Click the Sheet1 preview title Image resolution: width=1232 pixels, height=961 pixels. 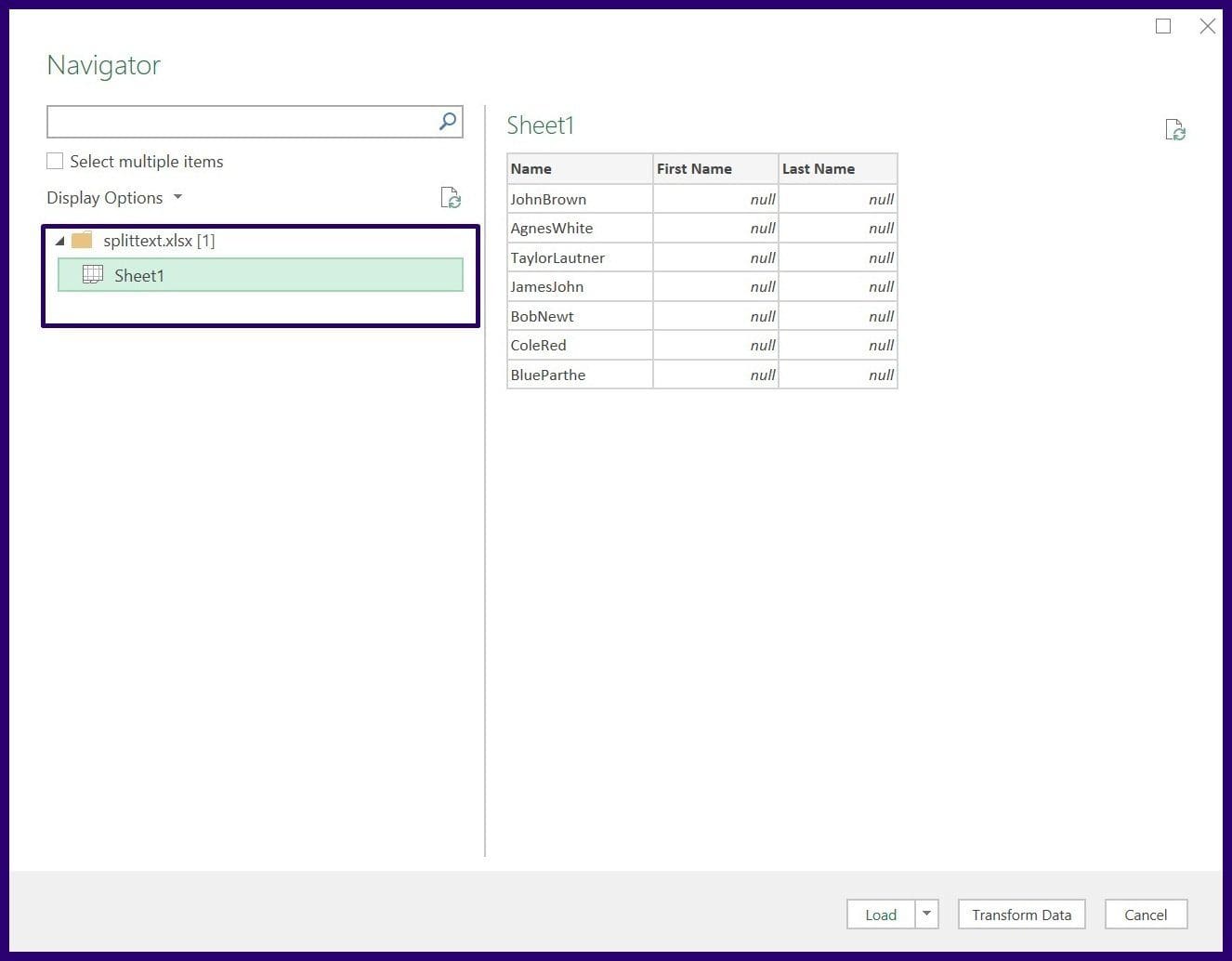[541, 125]
